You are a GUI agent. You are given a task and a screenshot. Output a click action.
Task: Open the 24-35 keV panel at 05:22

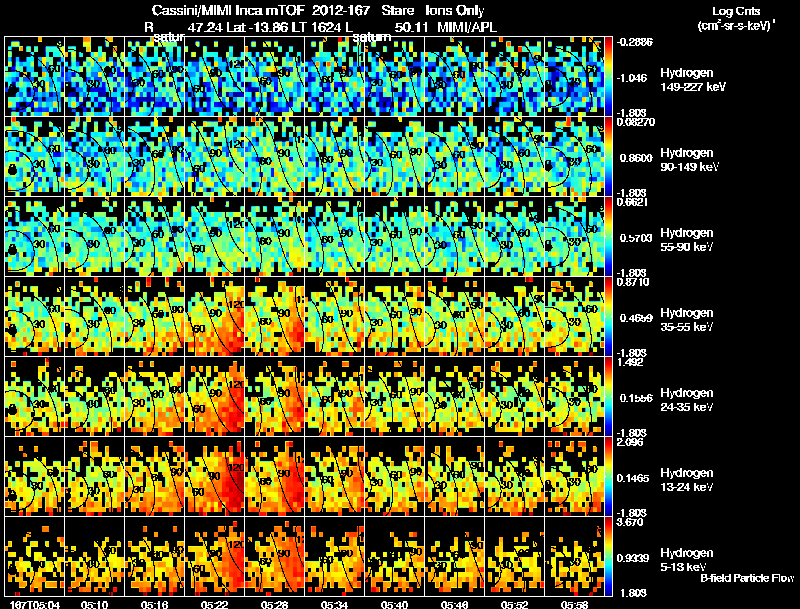(x=215, y=396)
